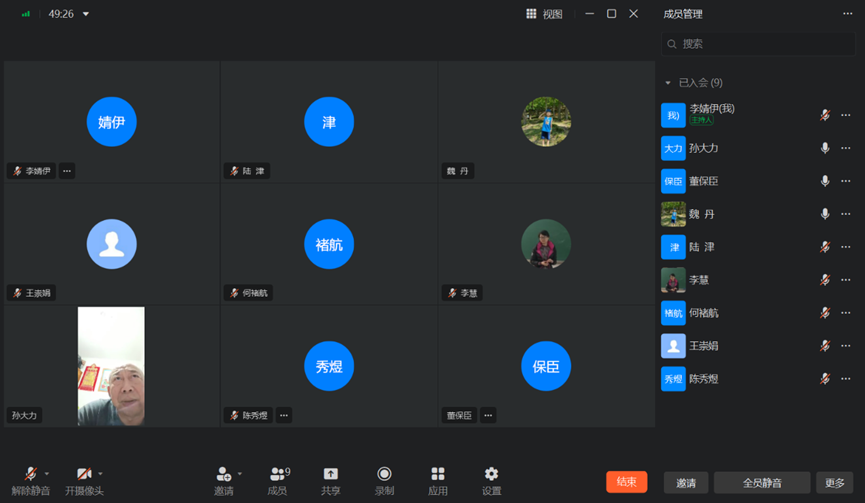Open 设置 settings gear icon
The image size is (865, 503).
click(491, 474)
